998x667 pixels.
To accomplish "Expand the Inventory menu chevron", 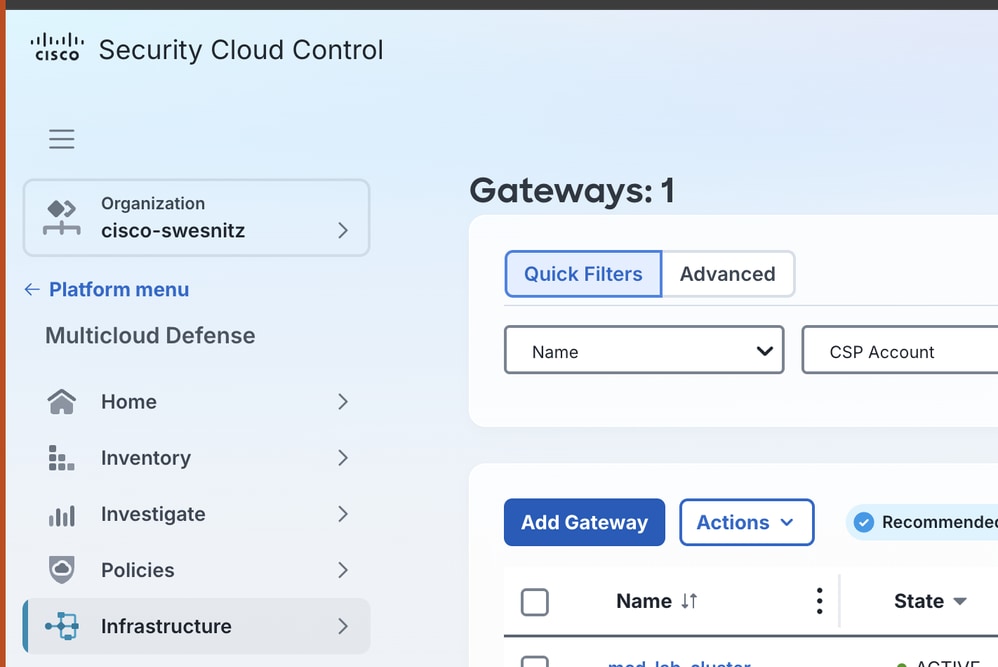I will point(343,458).
